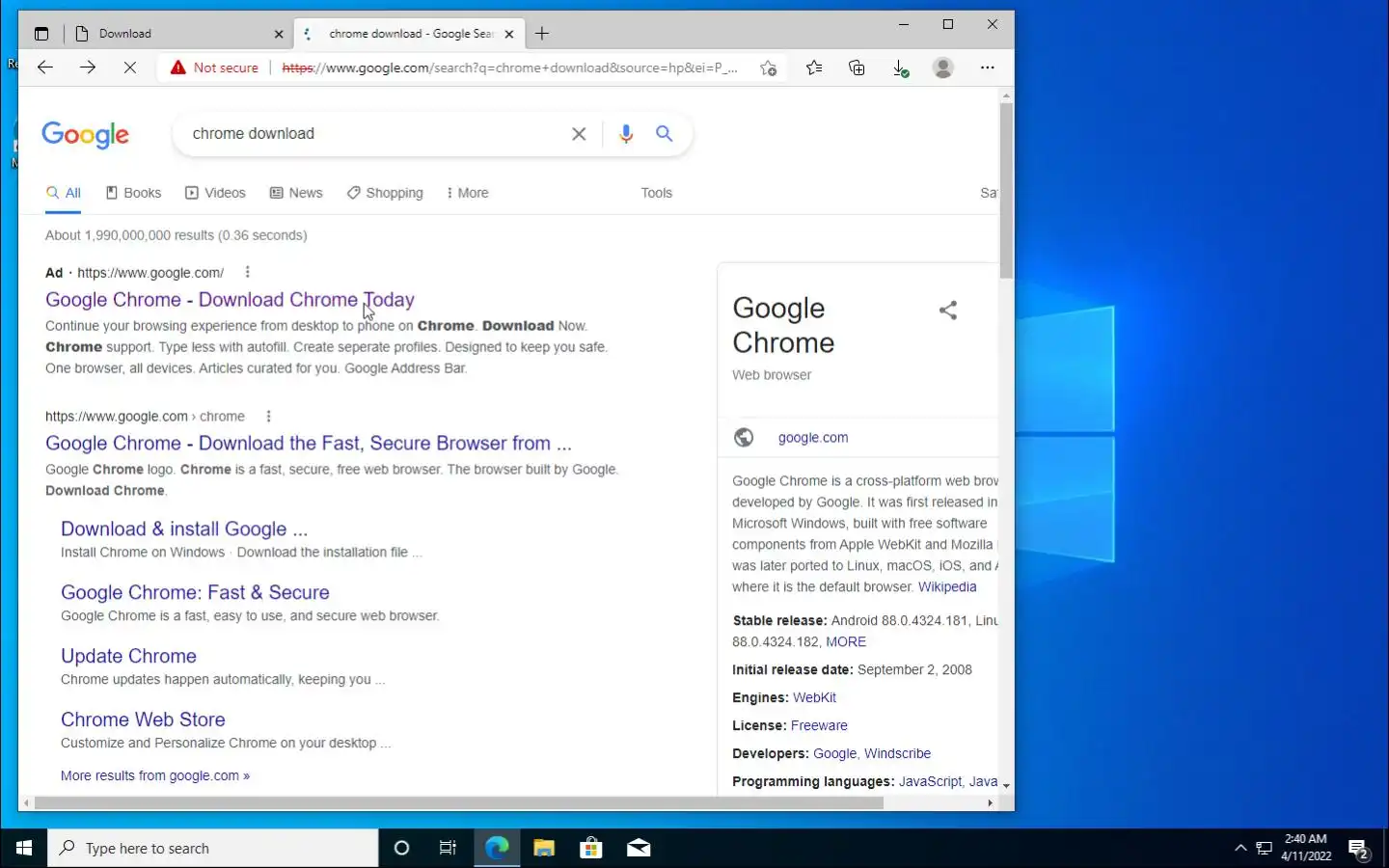Open the search Tools options

(657, 193)
